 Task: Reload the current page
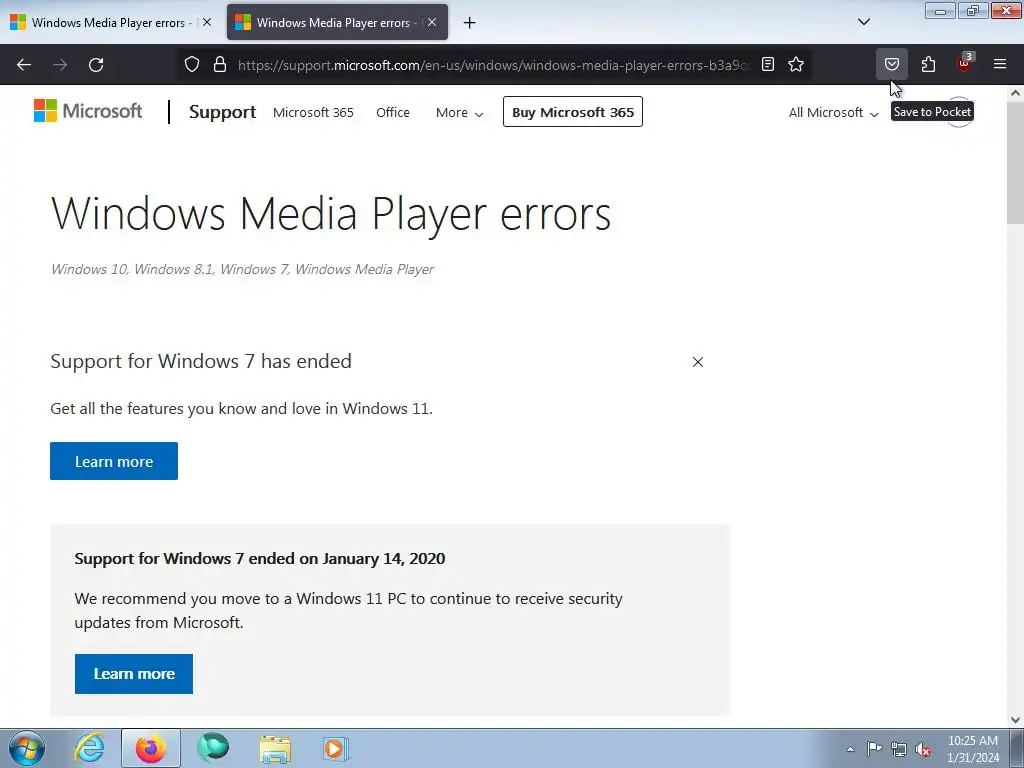point(96,65)
